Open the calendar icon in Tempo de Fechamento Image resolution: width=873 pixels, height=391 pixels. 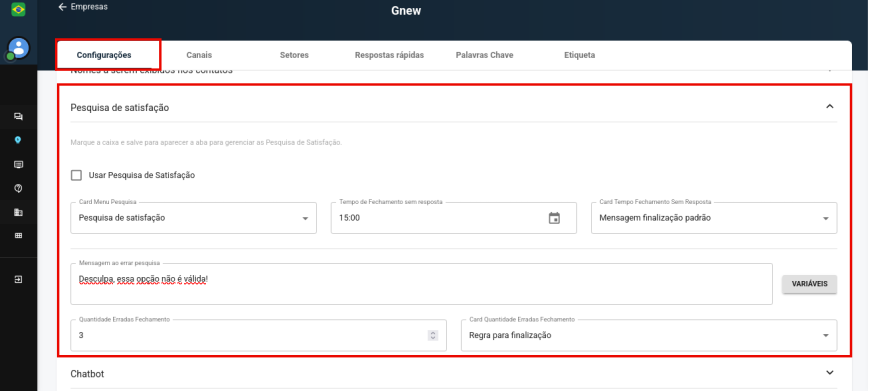point(554,218)
